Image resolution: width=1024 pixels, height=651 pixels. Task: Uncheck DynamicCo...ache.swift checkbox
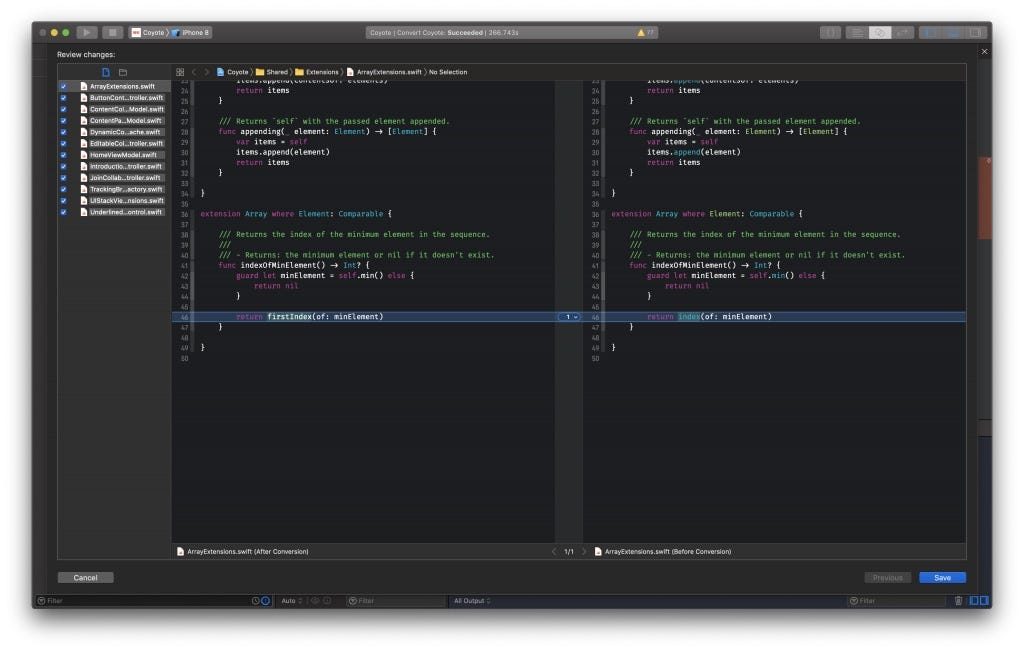(x=63, y=132)
